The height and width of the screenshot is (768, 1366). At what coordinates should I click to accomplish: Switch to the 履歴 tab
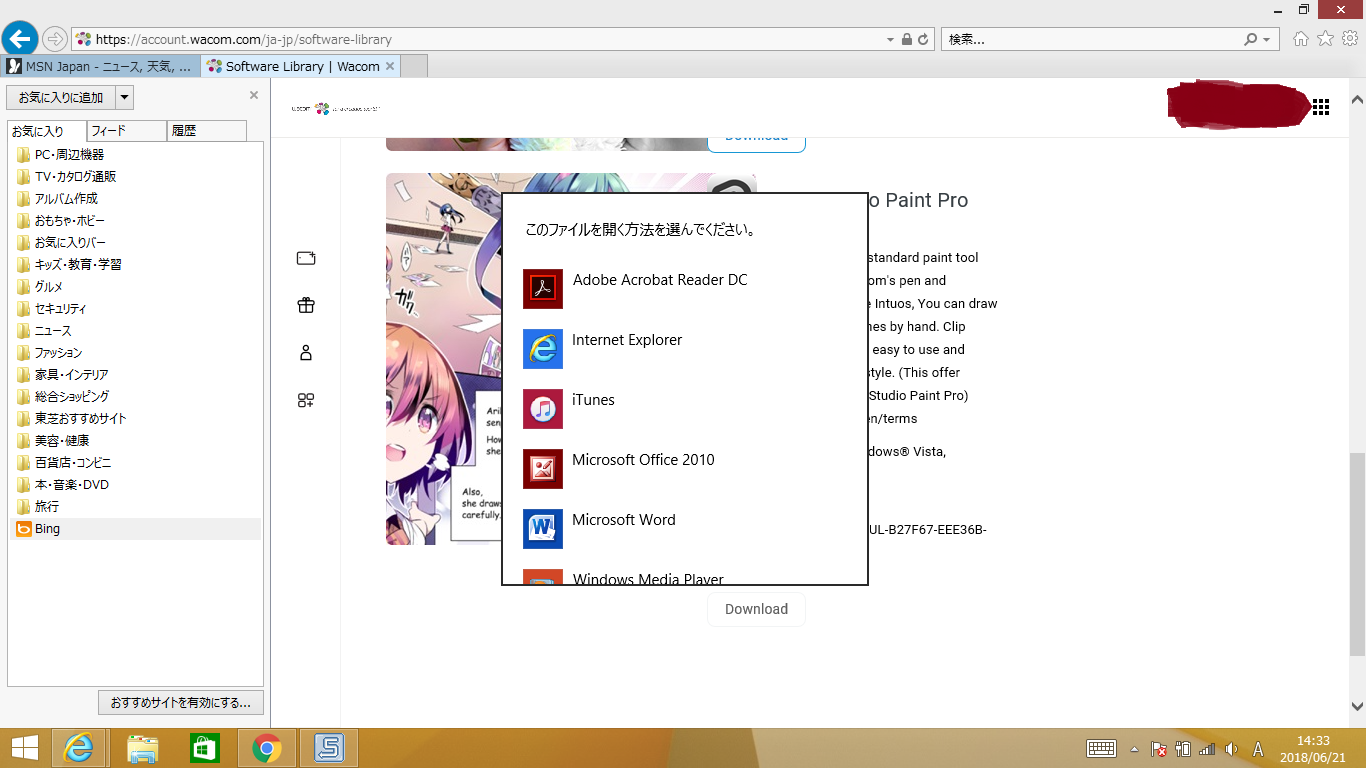[x=207, y=131]
